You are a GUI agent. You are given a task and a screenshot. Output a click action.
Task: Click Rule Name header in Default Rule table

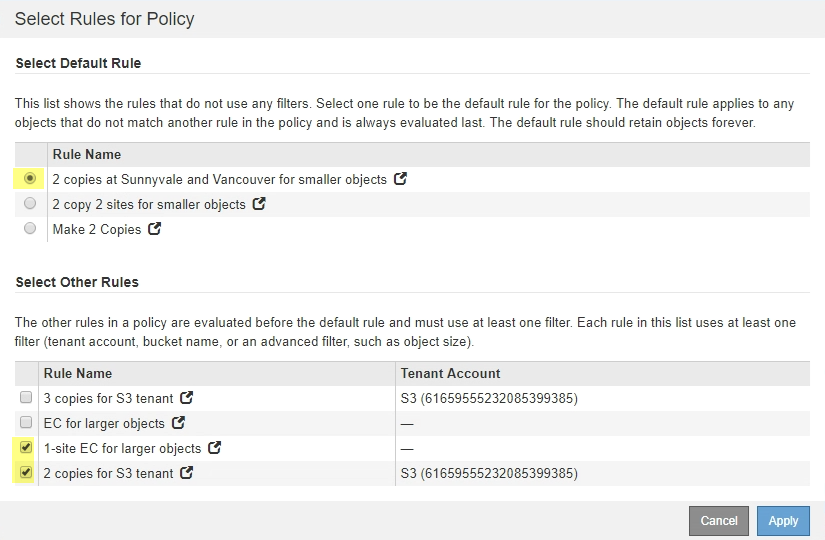[x=87, y=154]
